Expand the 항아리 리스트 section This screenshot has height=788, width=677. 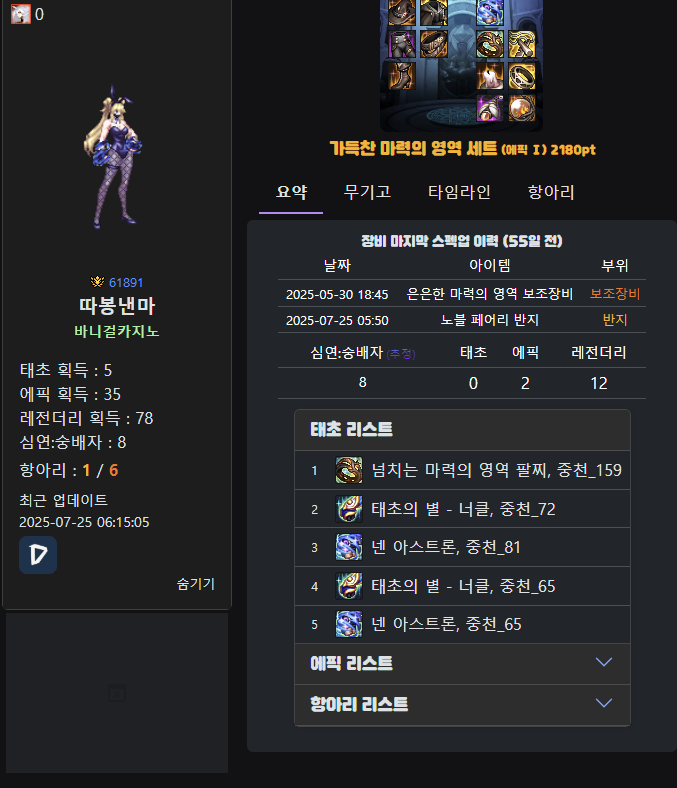tap(462, 705)
